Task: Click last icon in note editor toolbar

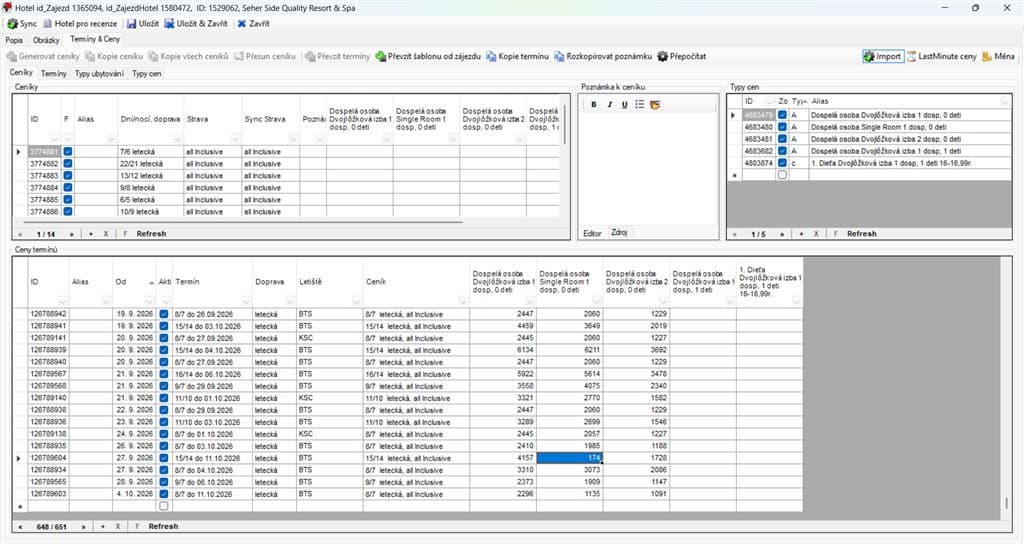Action: (x=655, y=104)
